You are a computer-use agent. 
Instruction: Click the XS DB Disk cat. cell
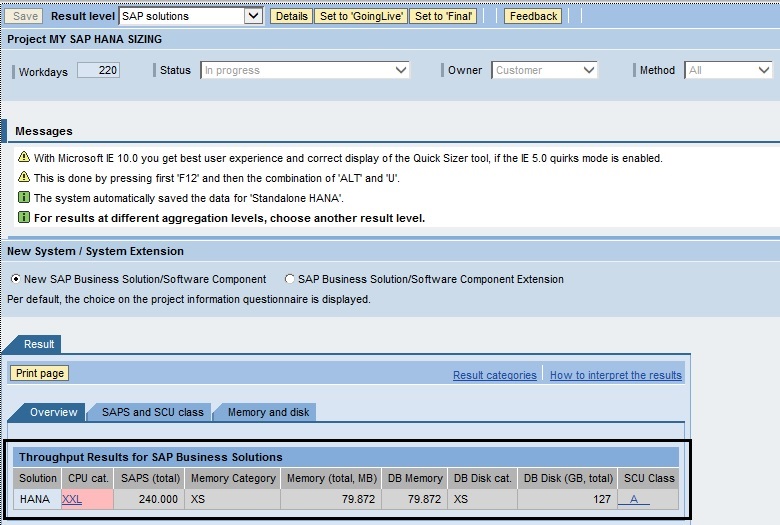[x=483, y=499]
